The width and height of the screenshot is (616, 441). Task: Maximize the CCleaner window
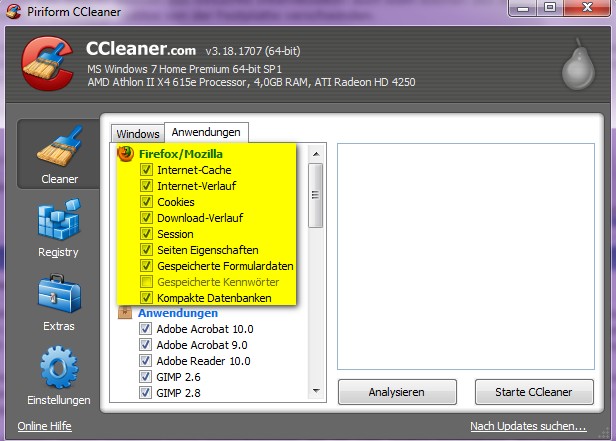click(550, 8)
